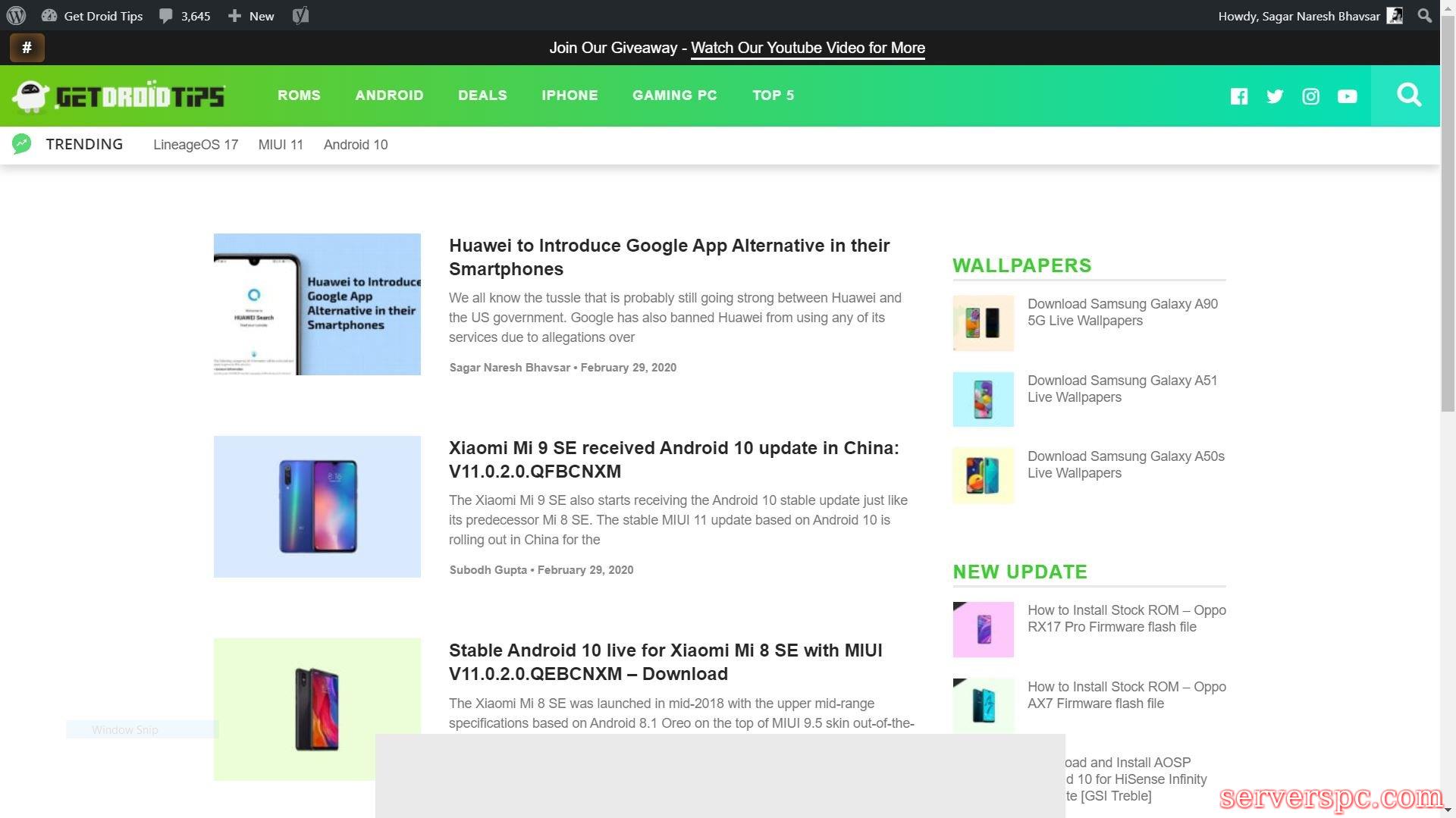This screenshot has width=1456, height=818.
Task: Click the WordPress logo in admin bar
Action: pos(16,16)
